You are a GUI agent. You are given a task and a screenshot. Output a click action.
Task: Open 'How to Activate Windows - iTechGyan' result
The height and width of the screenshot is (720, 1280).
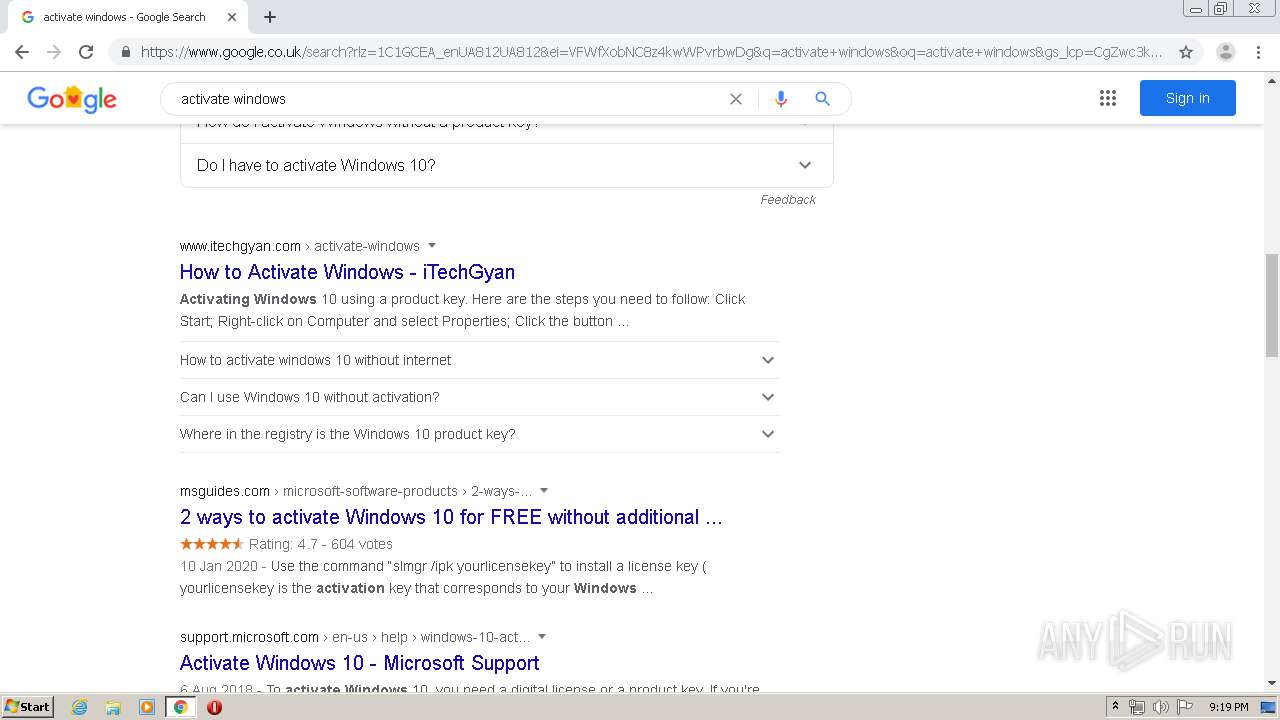tap(347, 272)
